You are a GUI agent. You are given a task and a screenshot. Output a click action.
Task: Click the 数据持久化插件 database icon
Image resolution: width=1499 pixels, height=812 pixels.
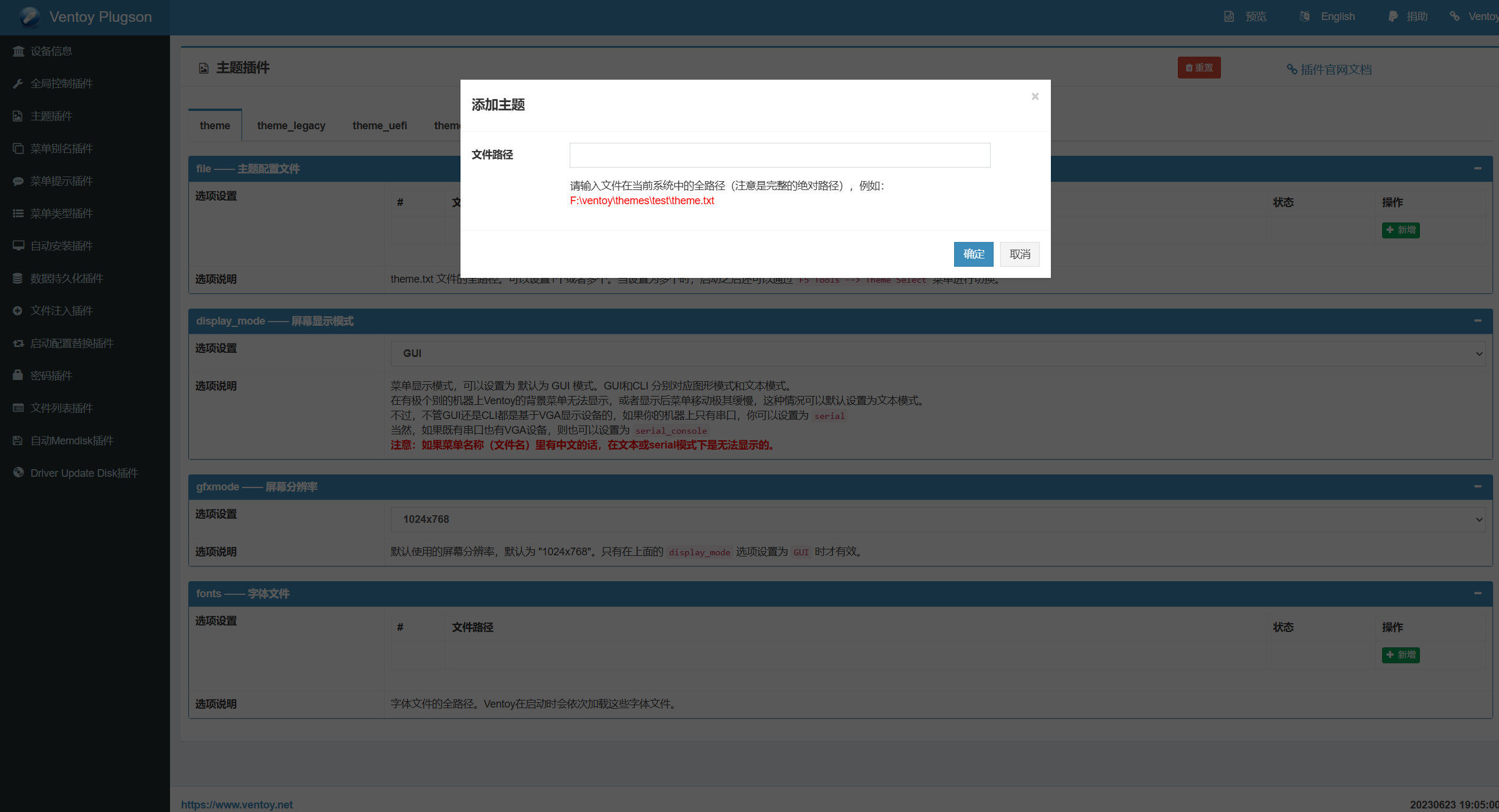18,279
